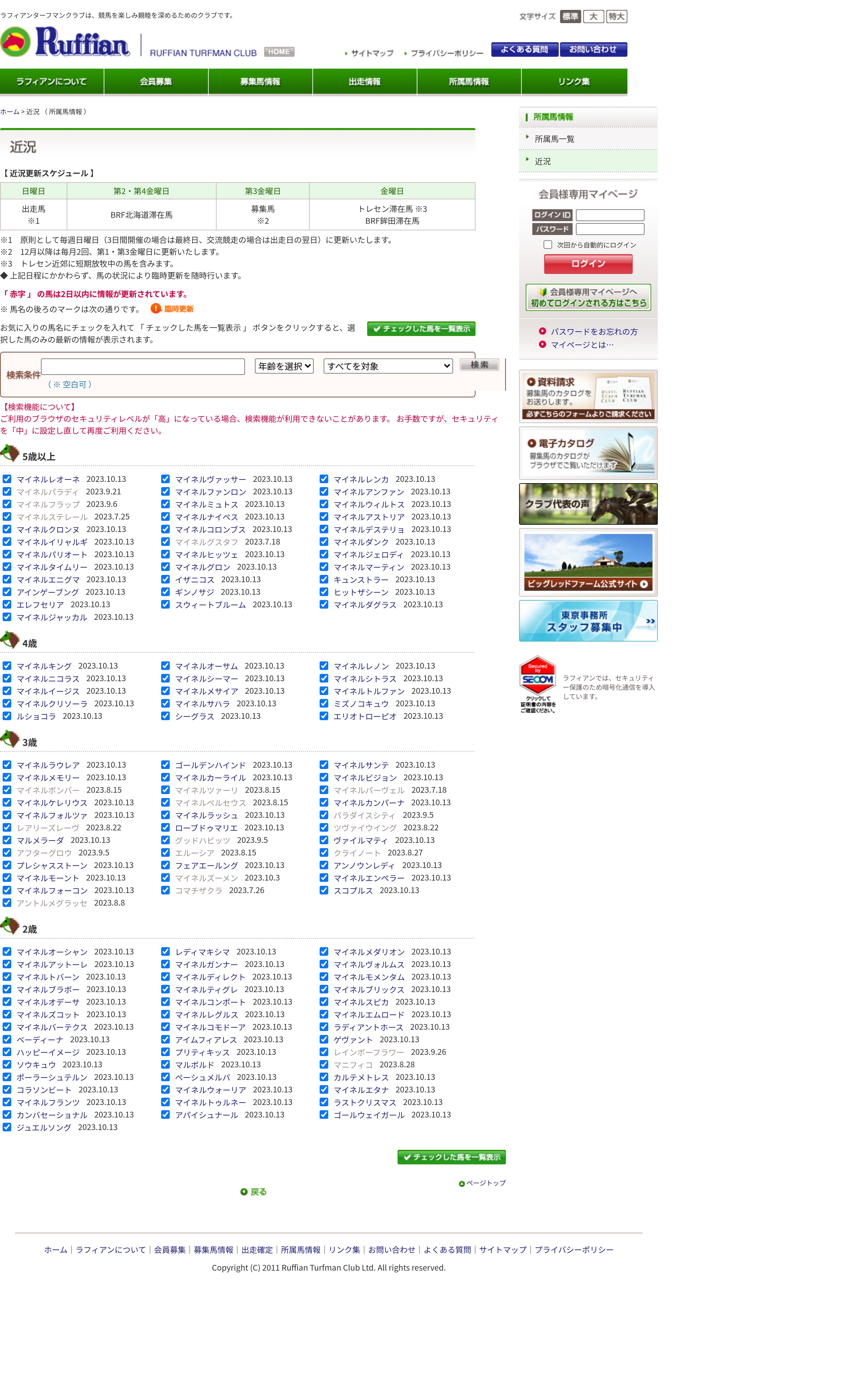Click the 2023.9.26 date beside レインボーフラワー

pos(429,1052)
